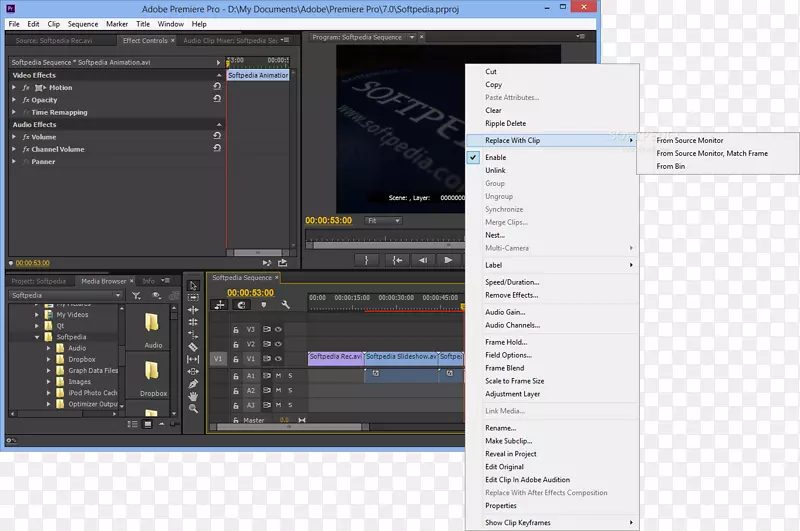The width and height of the screenshot is (800, 531).
Task: Expand the My Videos folder
Action: point(37,315)
